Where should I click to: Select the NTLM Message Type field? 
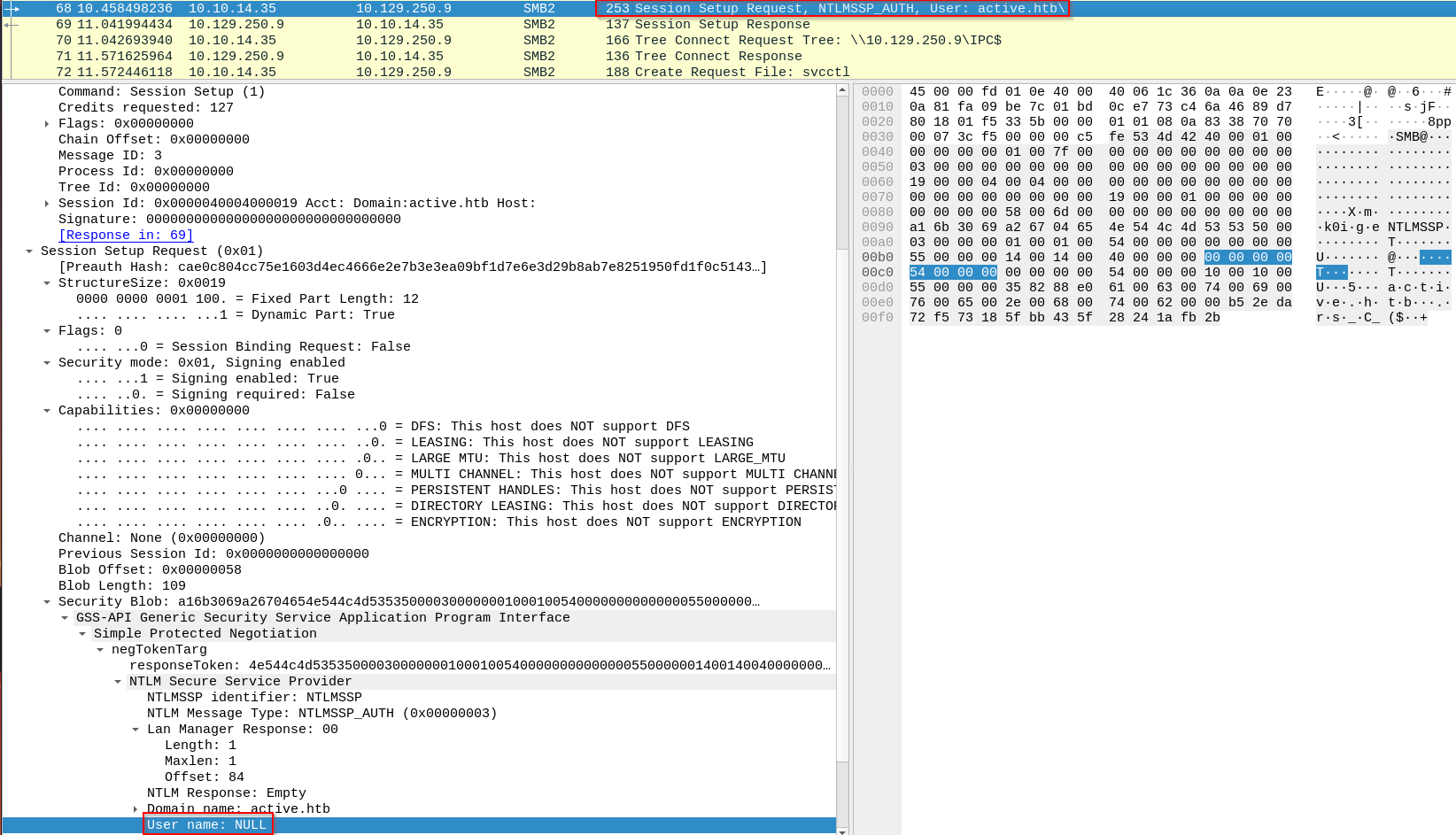[x=321, y=714]
